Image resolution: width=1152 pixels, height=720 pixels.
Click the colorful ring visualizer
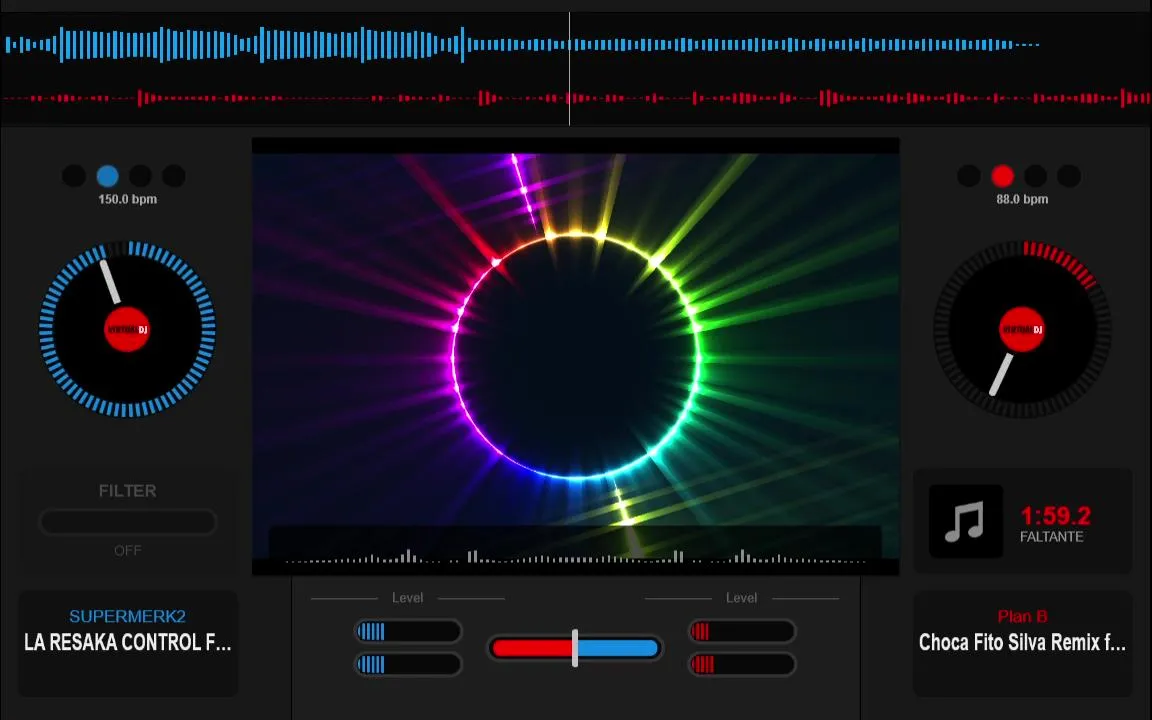576,356
